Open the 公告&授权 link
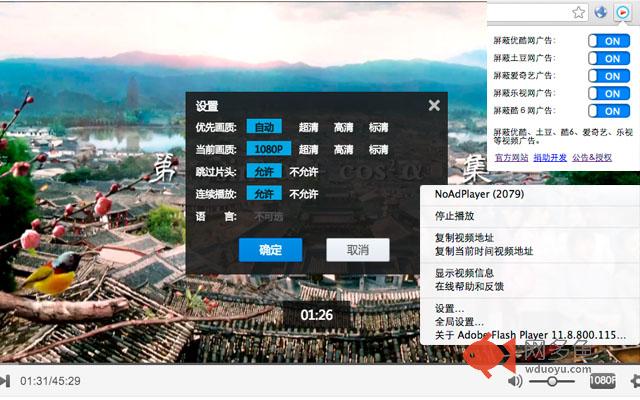This screenshot has height=400, width=640. [592, 158]
